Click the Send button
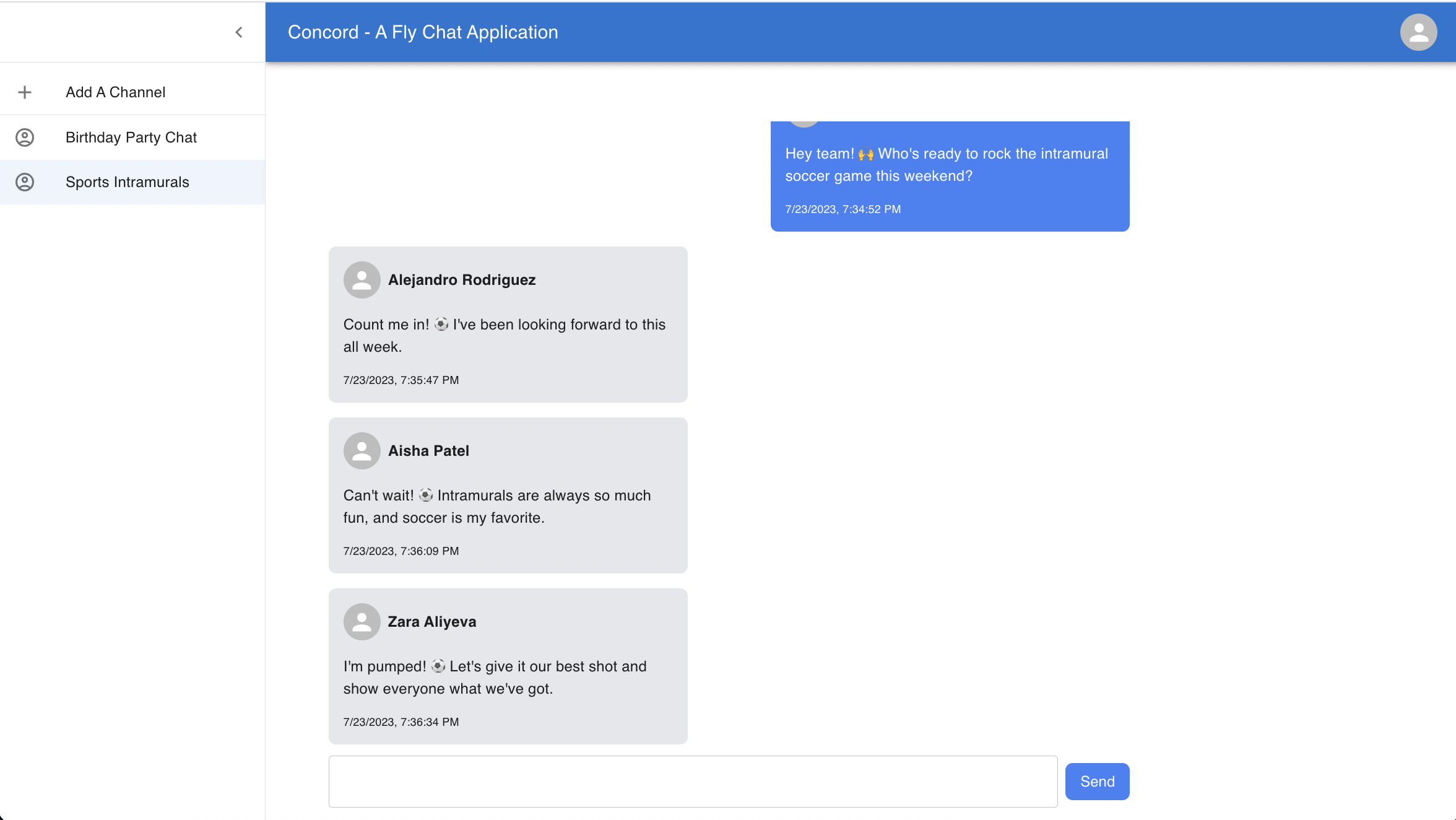The width and height of the screenshot is (1456, 820). coord(1097,781)
